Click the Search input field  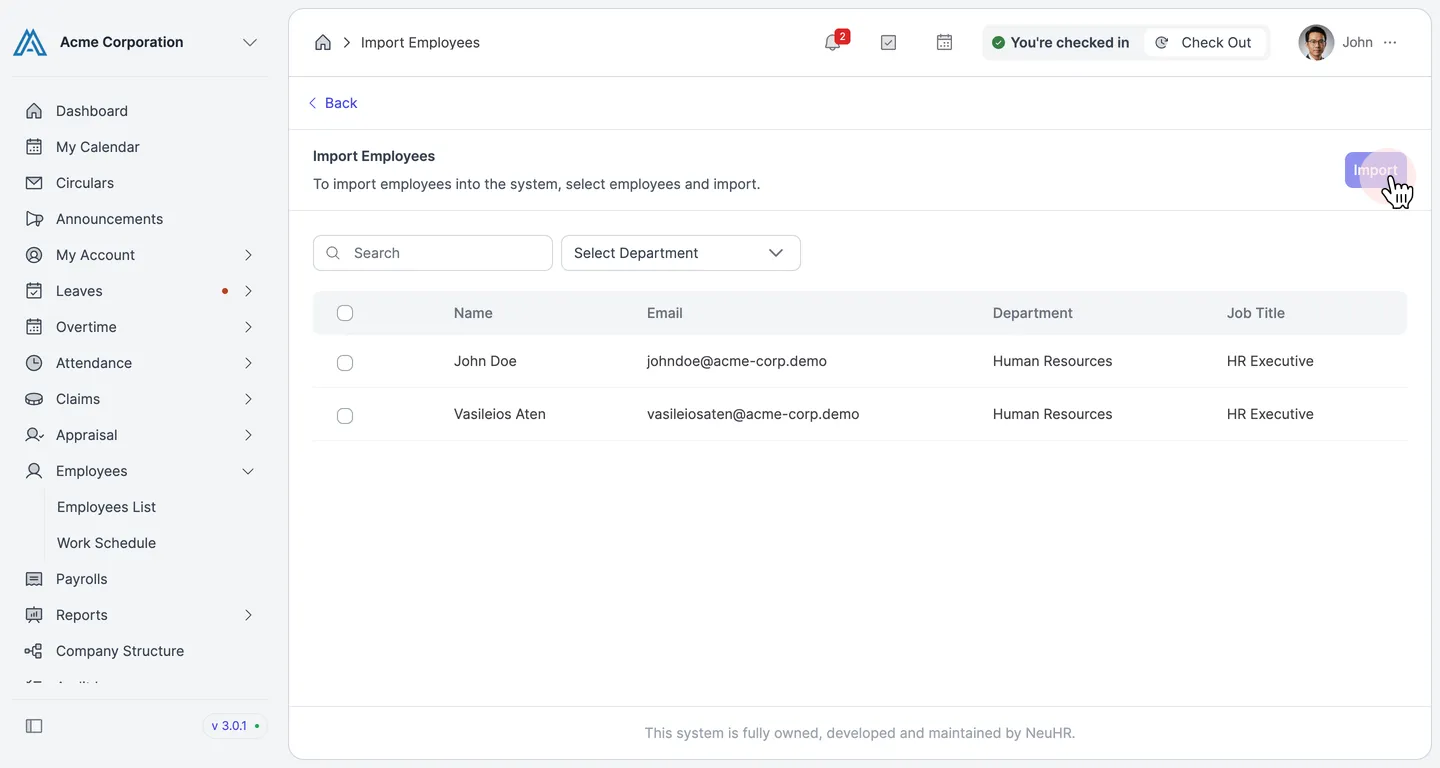433,253
